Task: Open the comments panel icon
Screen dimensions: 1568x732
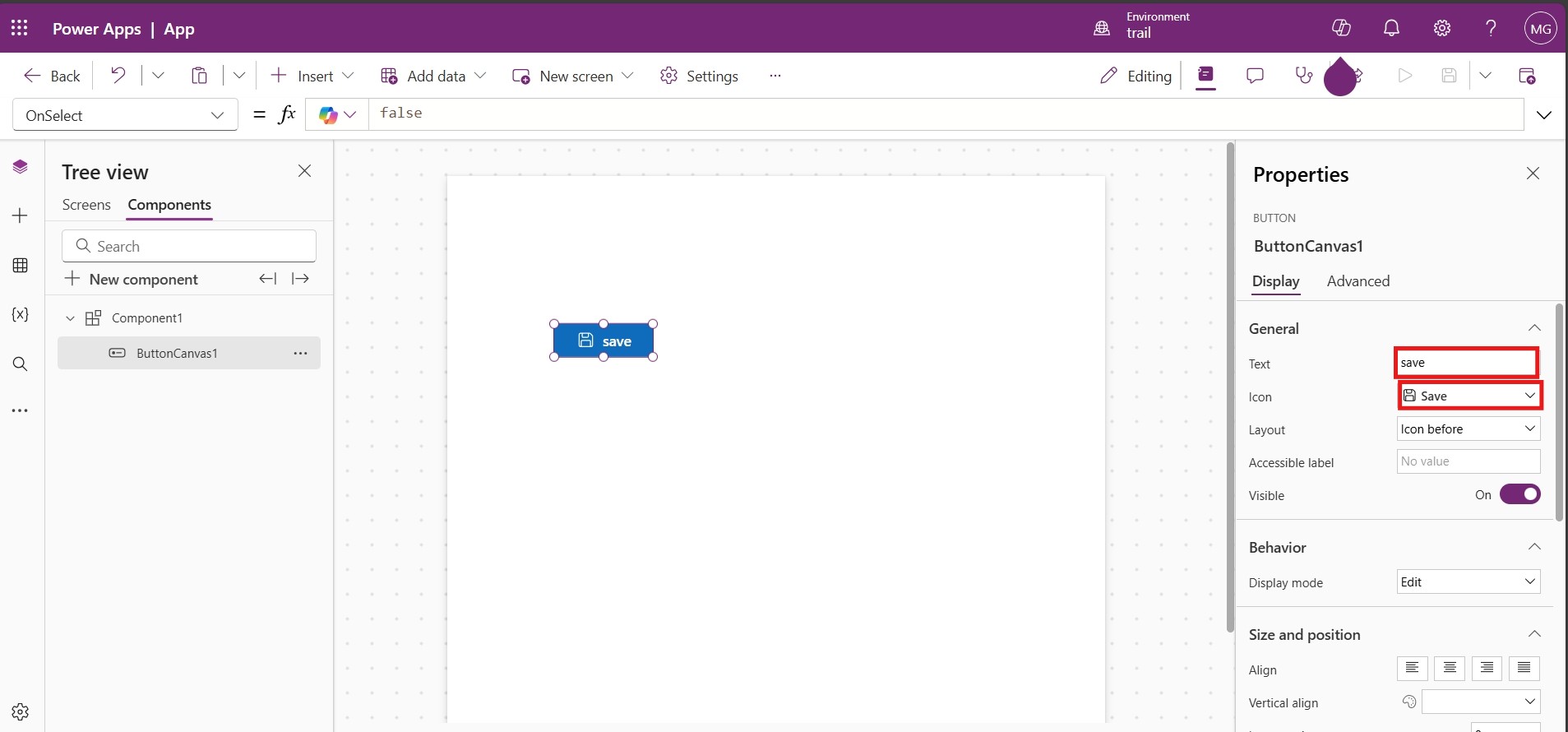Action: click(1255, 76)
